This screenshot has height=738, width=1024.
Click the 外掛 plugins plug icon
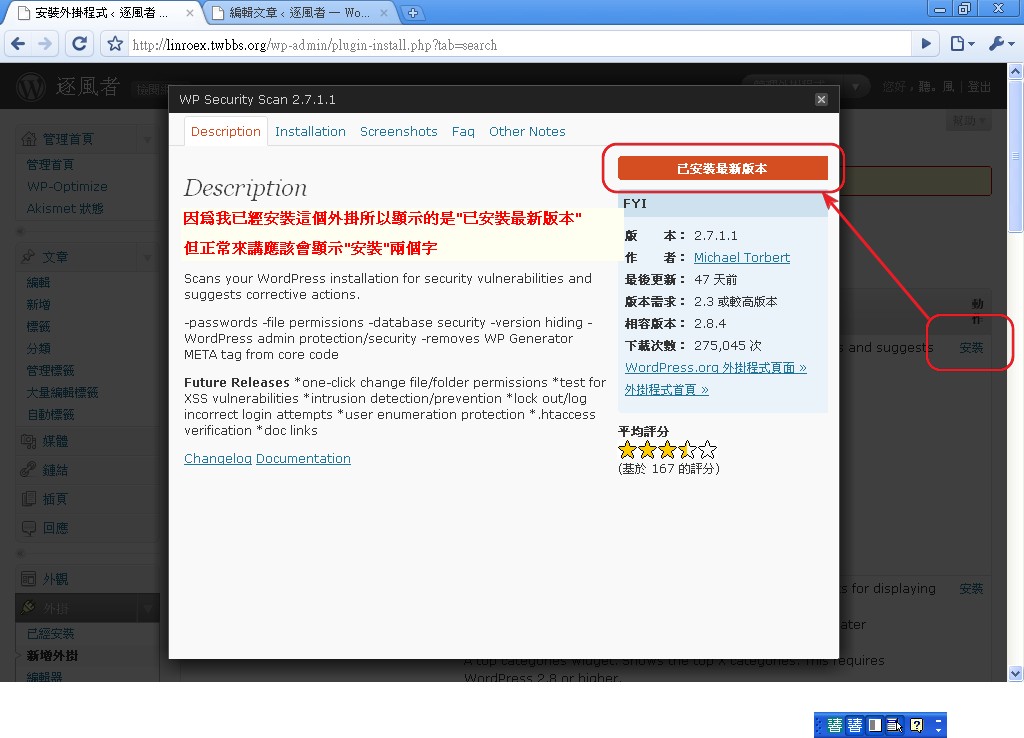[29, 607]
